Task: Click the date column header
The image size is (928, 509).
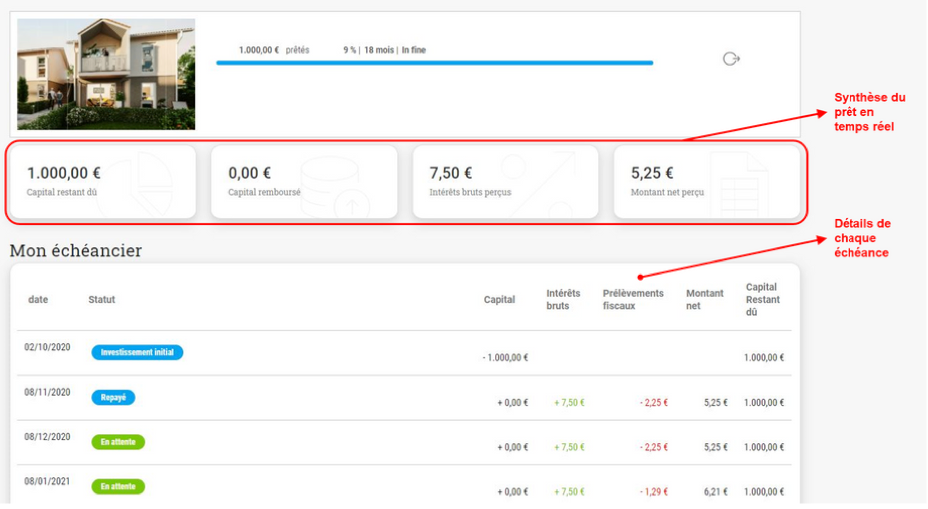Action: (38, 299)
